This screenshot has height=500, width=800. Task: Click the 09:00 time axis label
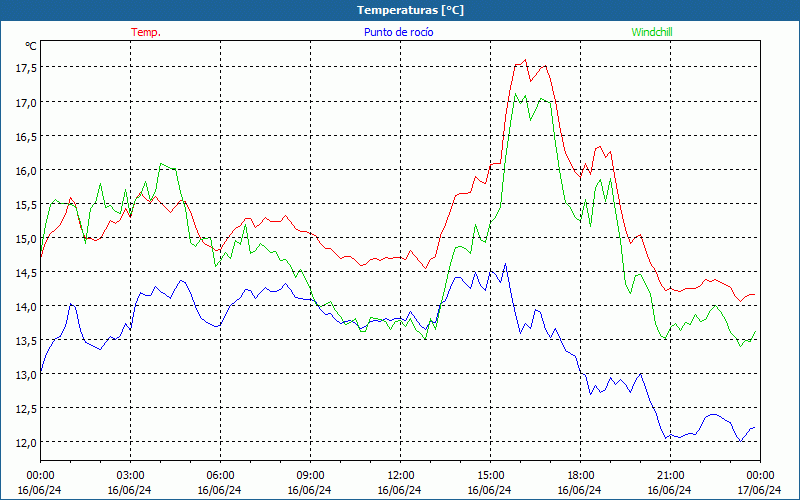click(x=310, y=476)
